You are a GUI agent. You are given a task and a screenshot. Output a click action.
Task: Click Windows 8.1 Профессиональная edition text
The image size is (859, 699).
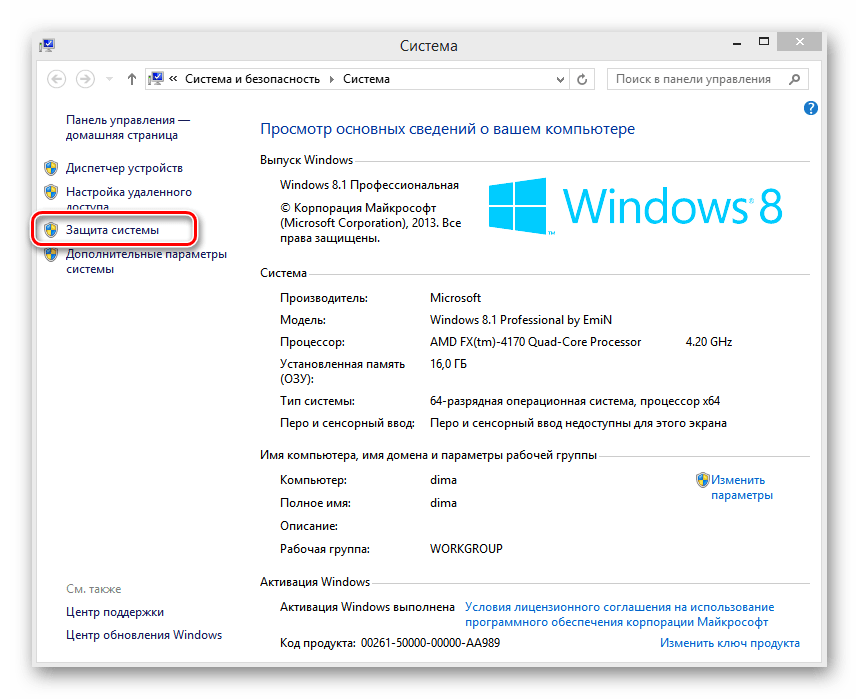369,185
